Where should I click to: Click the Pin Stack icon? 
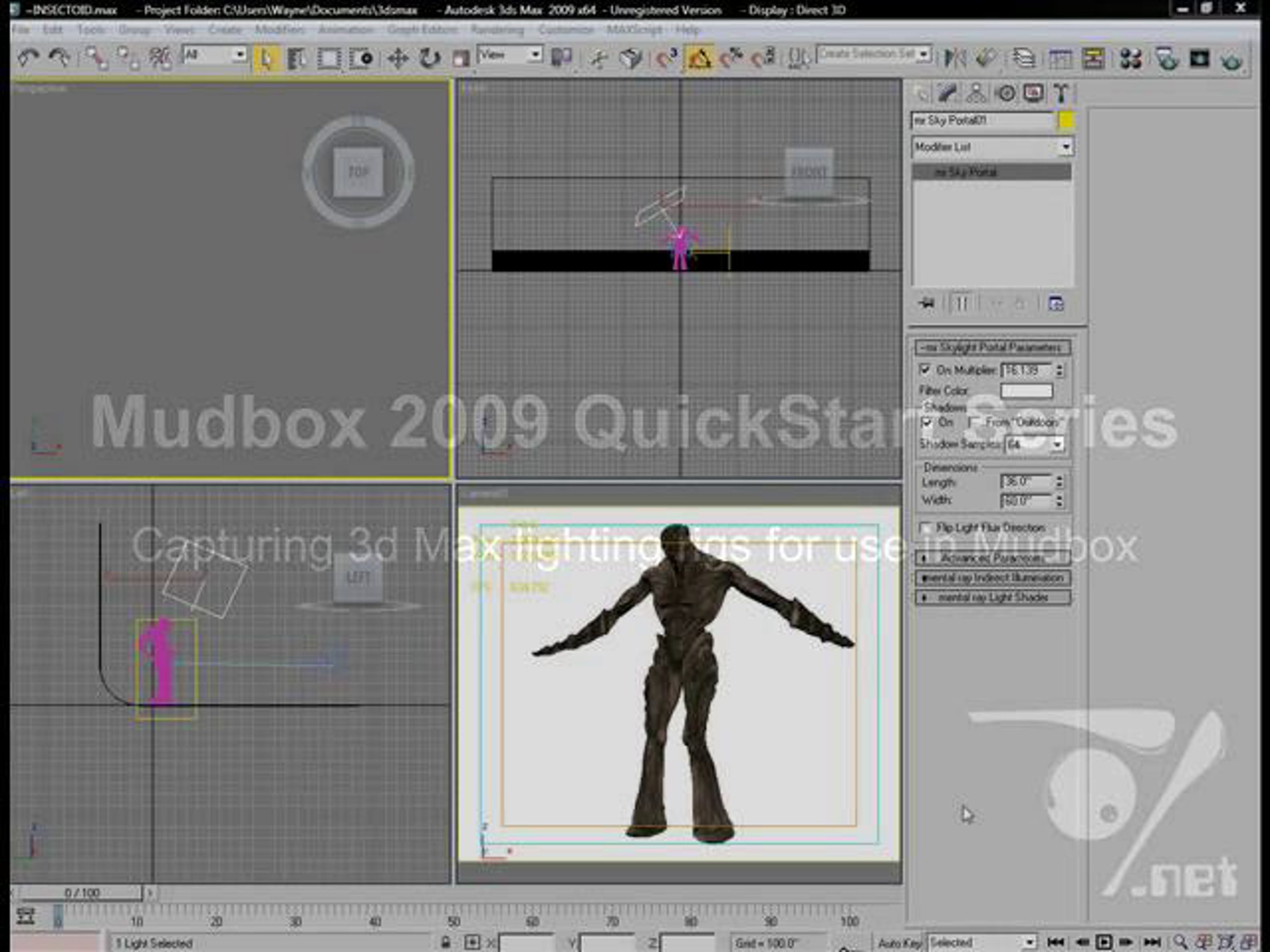coord(926,304)
